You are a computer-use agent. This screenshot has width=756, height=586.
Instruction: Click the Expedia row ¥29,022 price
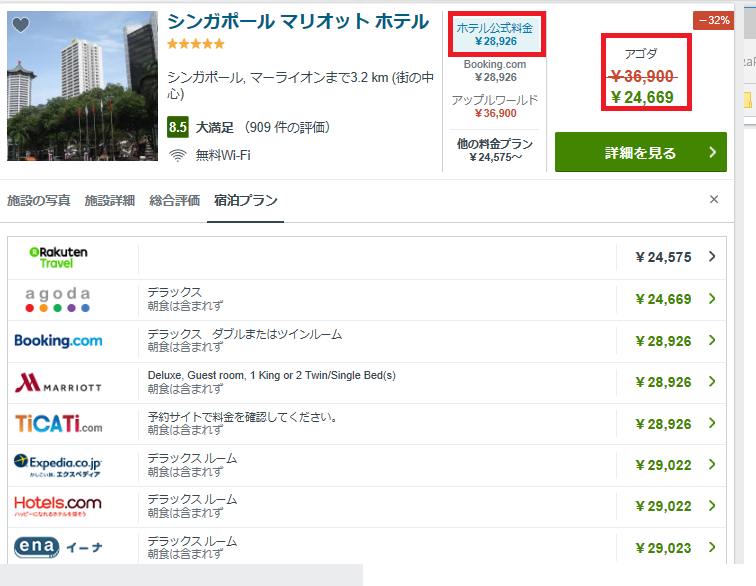663,465
